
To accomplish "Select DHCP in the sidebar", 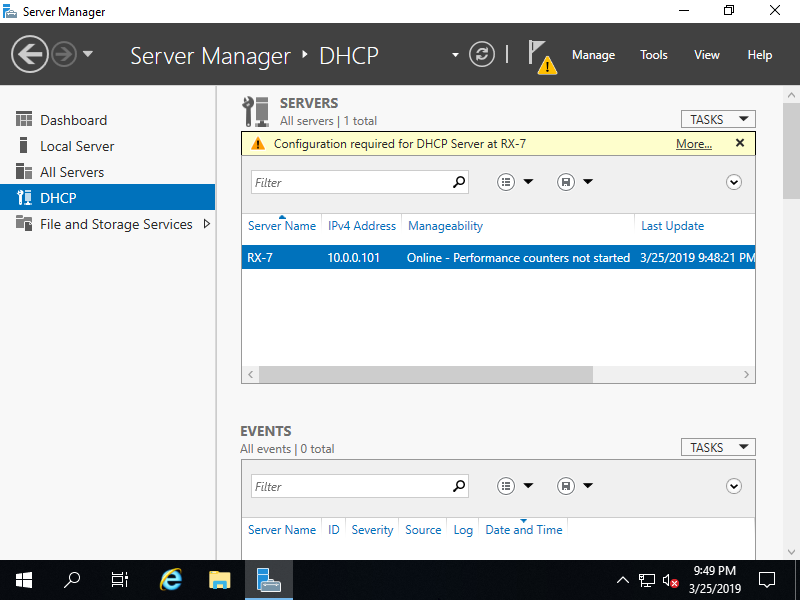I will (107, 197).
